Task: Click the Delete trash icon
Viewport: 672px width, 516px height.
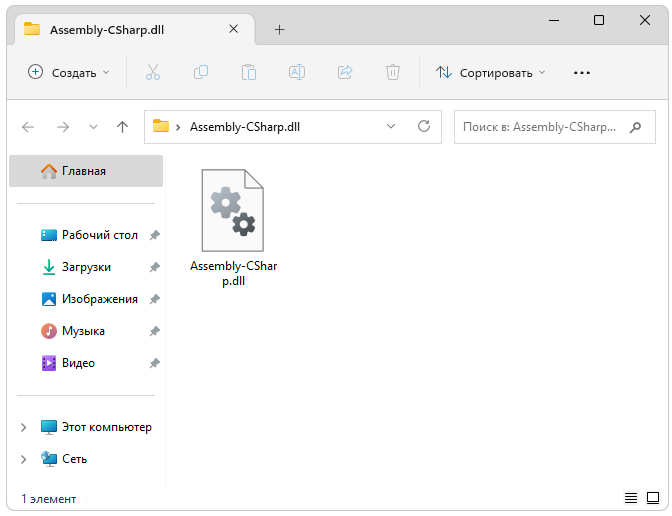Action: tap(393, 72)
